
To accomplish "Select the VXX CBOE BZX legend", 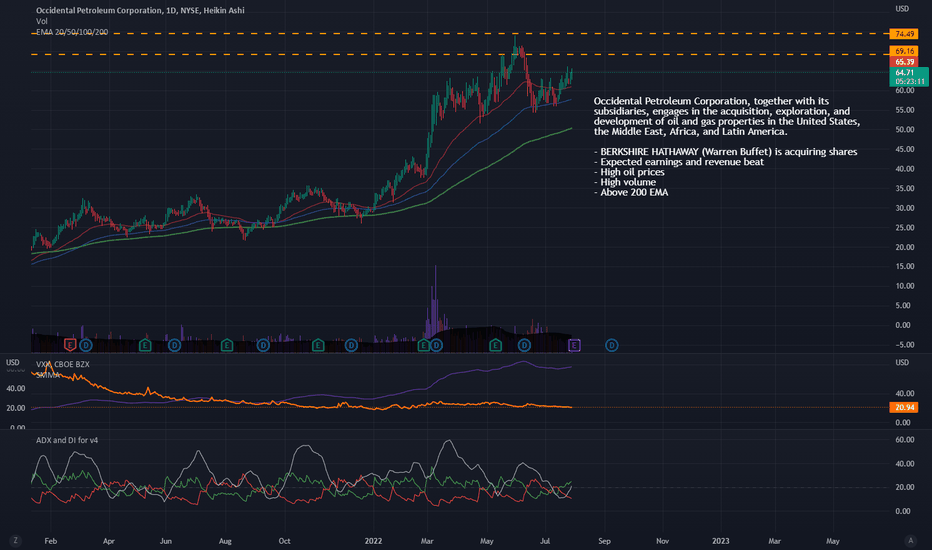I will [62, 364].
